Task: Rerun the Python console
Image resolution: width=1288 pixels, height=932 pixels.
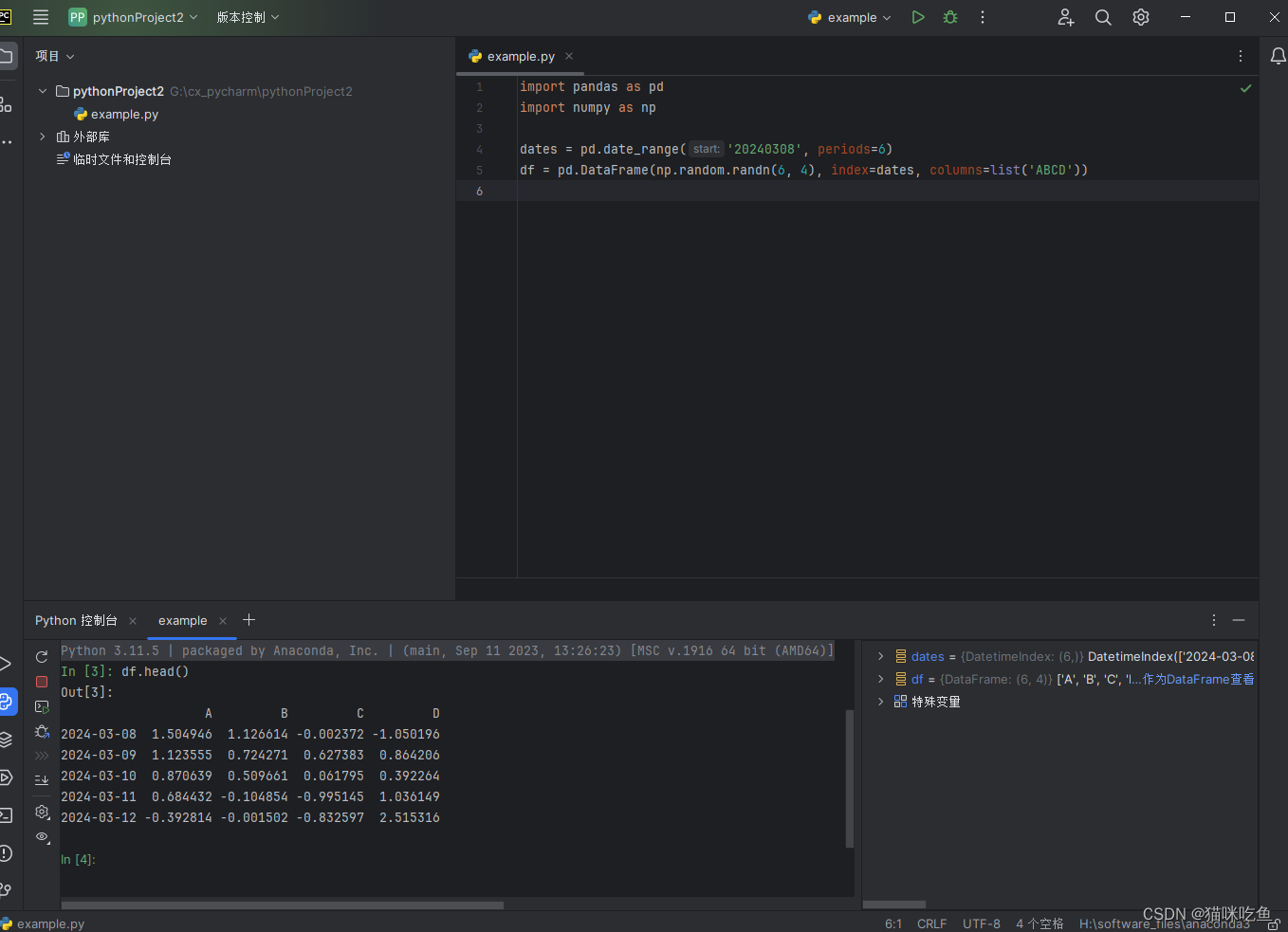Action: coord(42,657)
